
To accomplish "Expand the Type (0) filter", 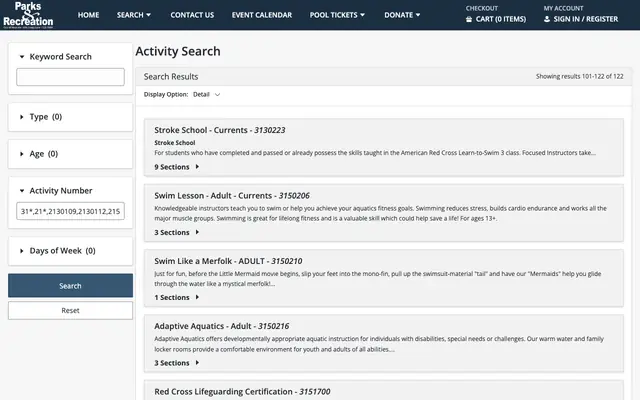I will coord(41,117).
